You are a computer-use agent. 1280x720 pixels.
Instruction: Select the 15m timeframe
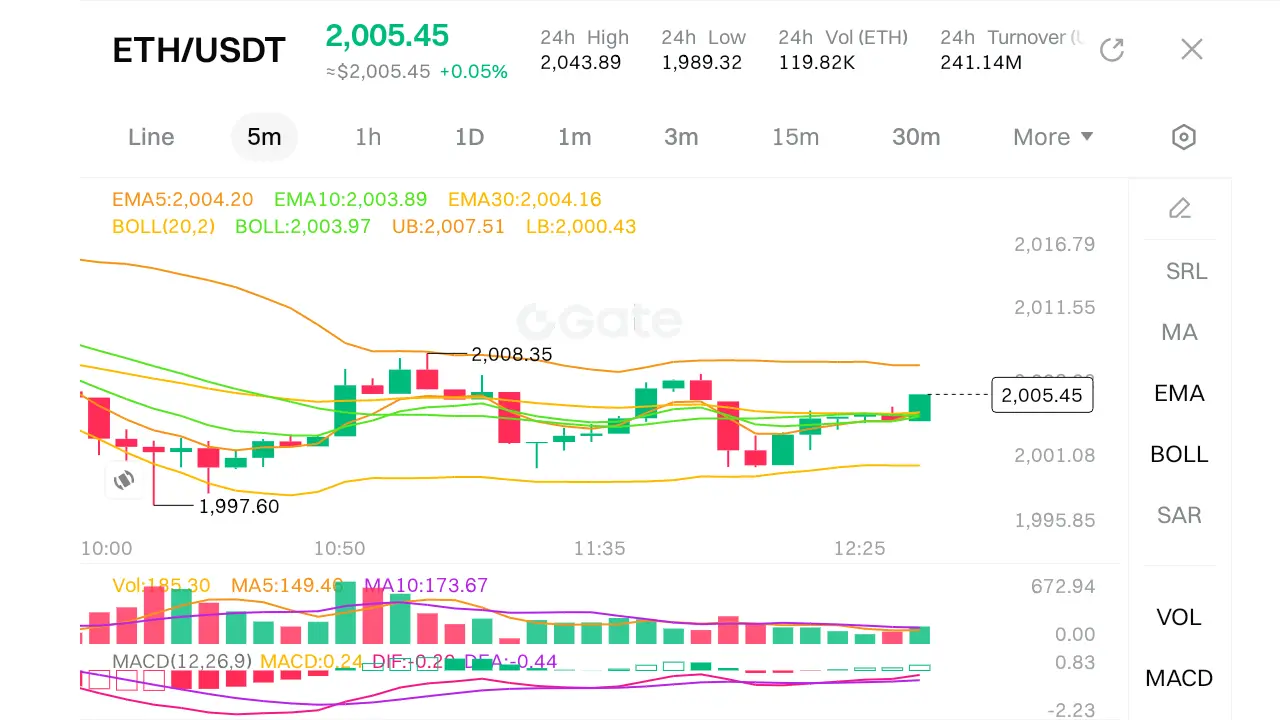pyautogui.click(x=795, y=137)
